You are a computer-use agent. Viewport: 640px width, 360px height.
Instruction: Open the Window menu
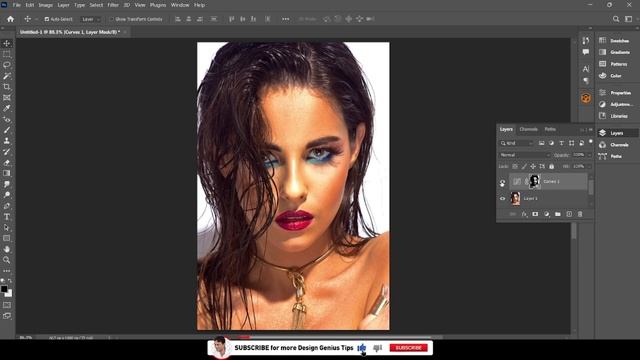pos(180,5)
